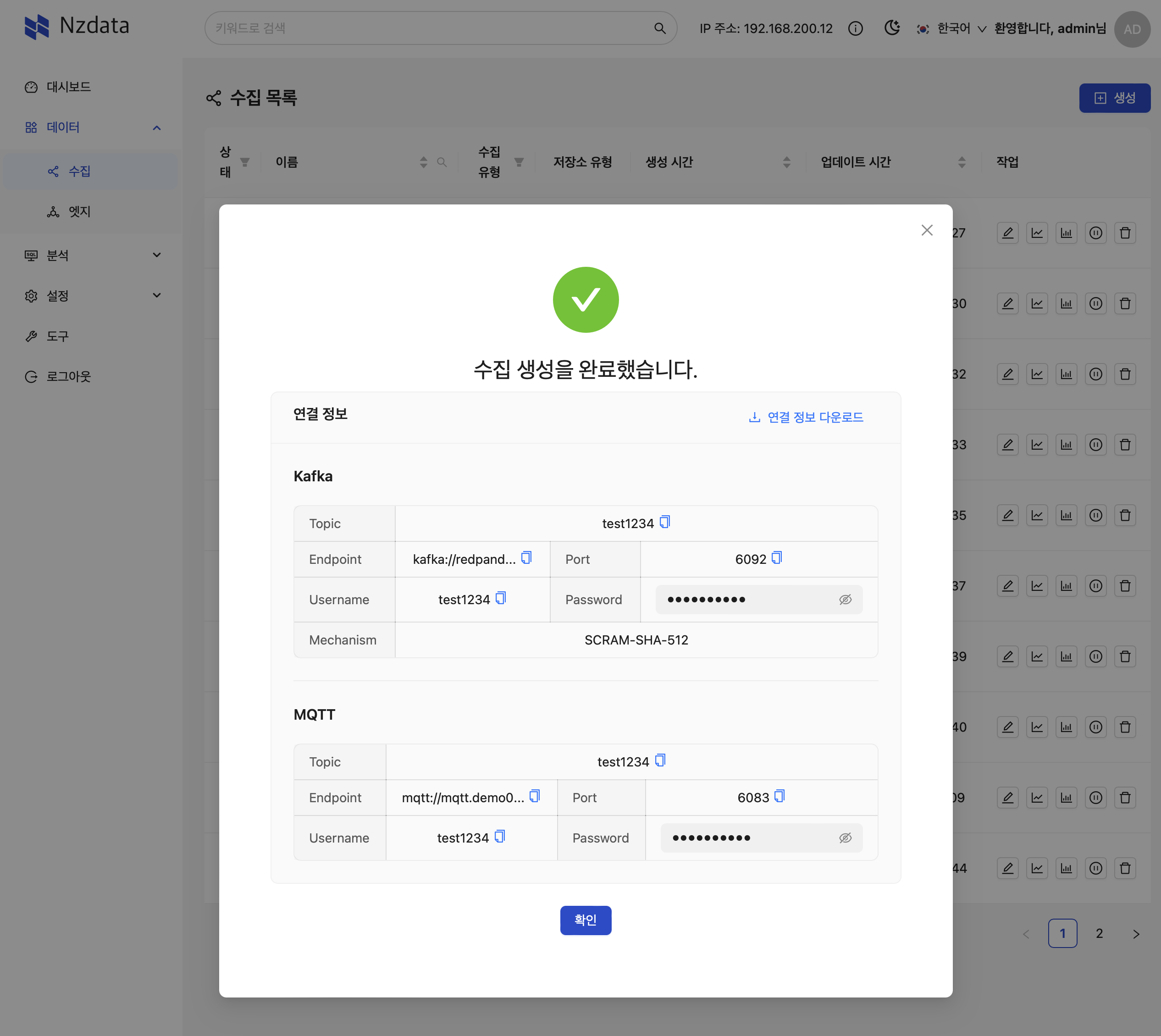Delete the row ending in 44
The height and width of the screenshot is (1036, 1161).
click(x=1125, y=868)
